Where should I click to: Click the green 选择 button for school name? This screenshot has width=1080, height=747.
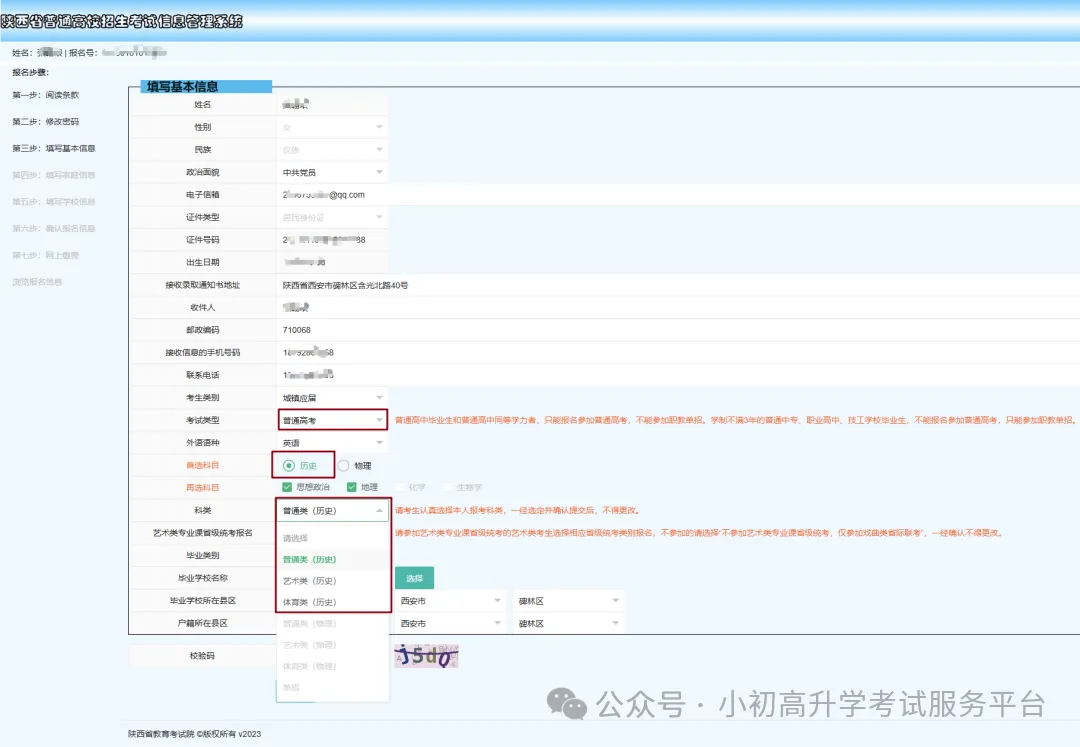pyautogui.click(x=414, y=578)
